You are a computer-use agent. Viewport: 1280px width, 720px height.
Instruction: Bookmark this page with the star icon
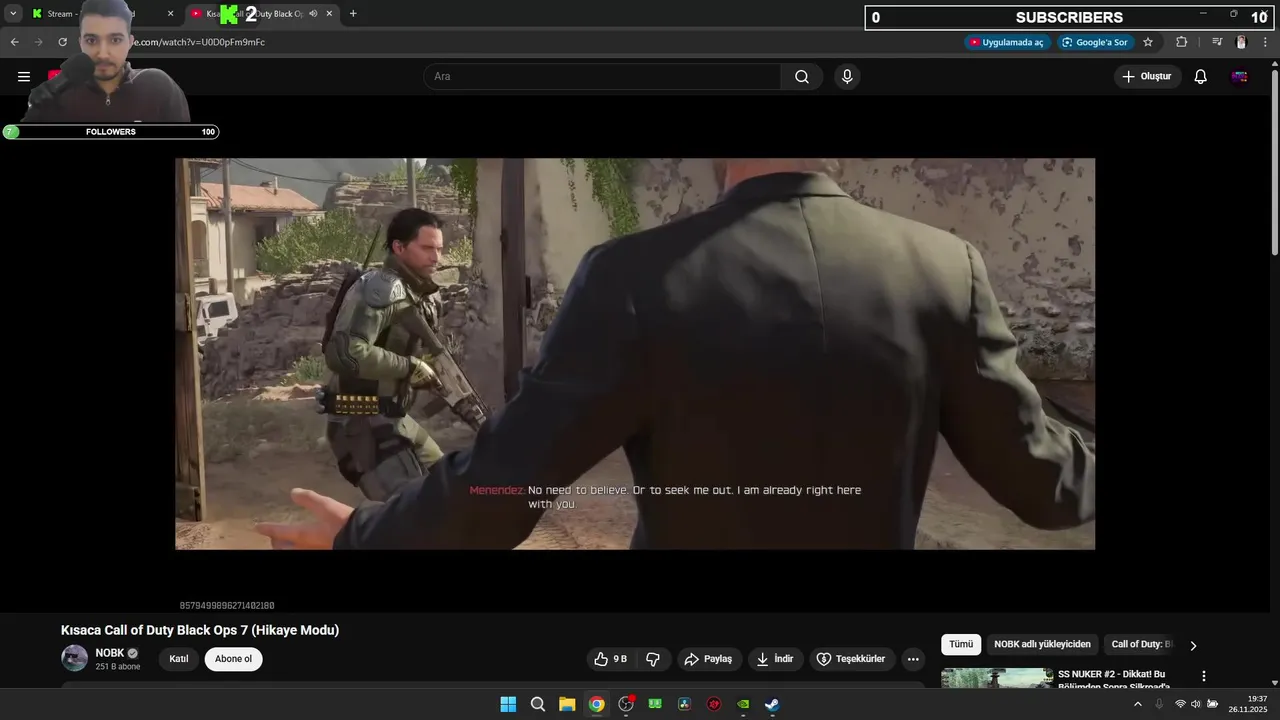(x=1148, y=42)
